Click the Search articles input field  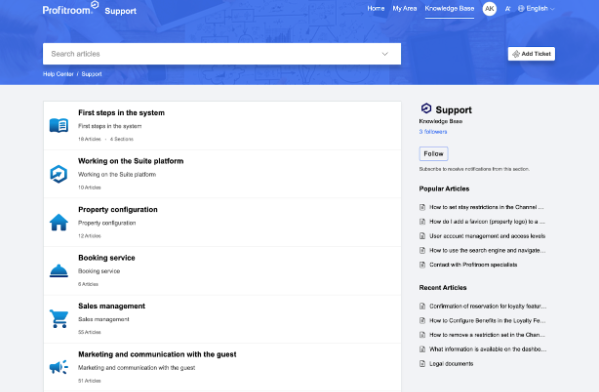[x=222, y=54]
